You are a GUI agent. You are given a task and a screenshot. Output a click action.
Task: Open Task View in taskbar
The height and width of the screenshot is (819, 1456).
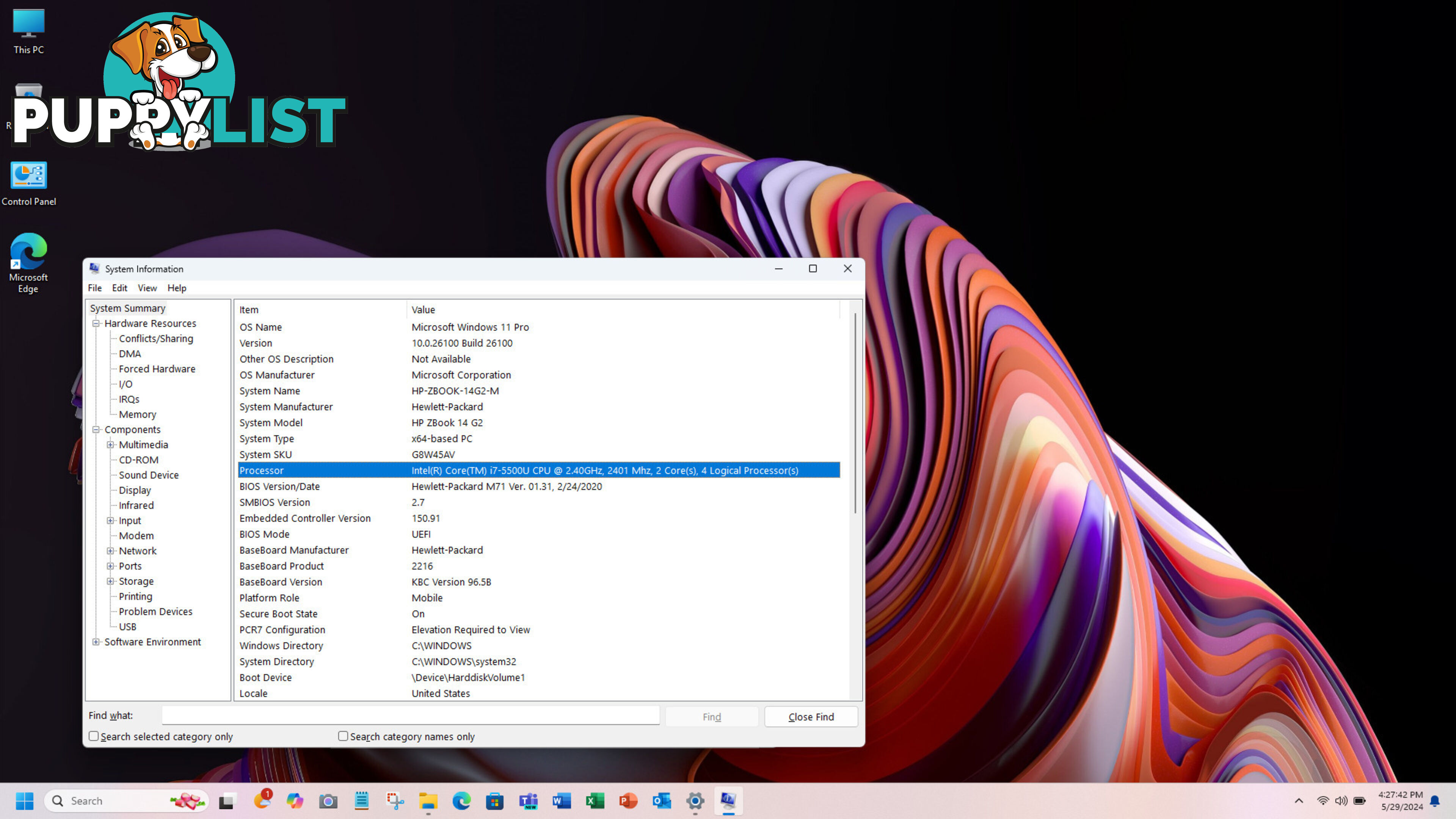(x=227, y=801)
